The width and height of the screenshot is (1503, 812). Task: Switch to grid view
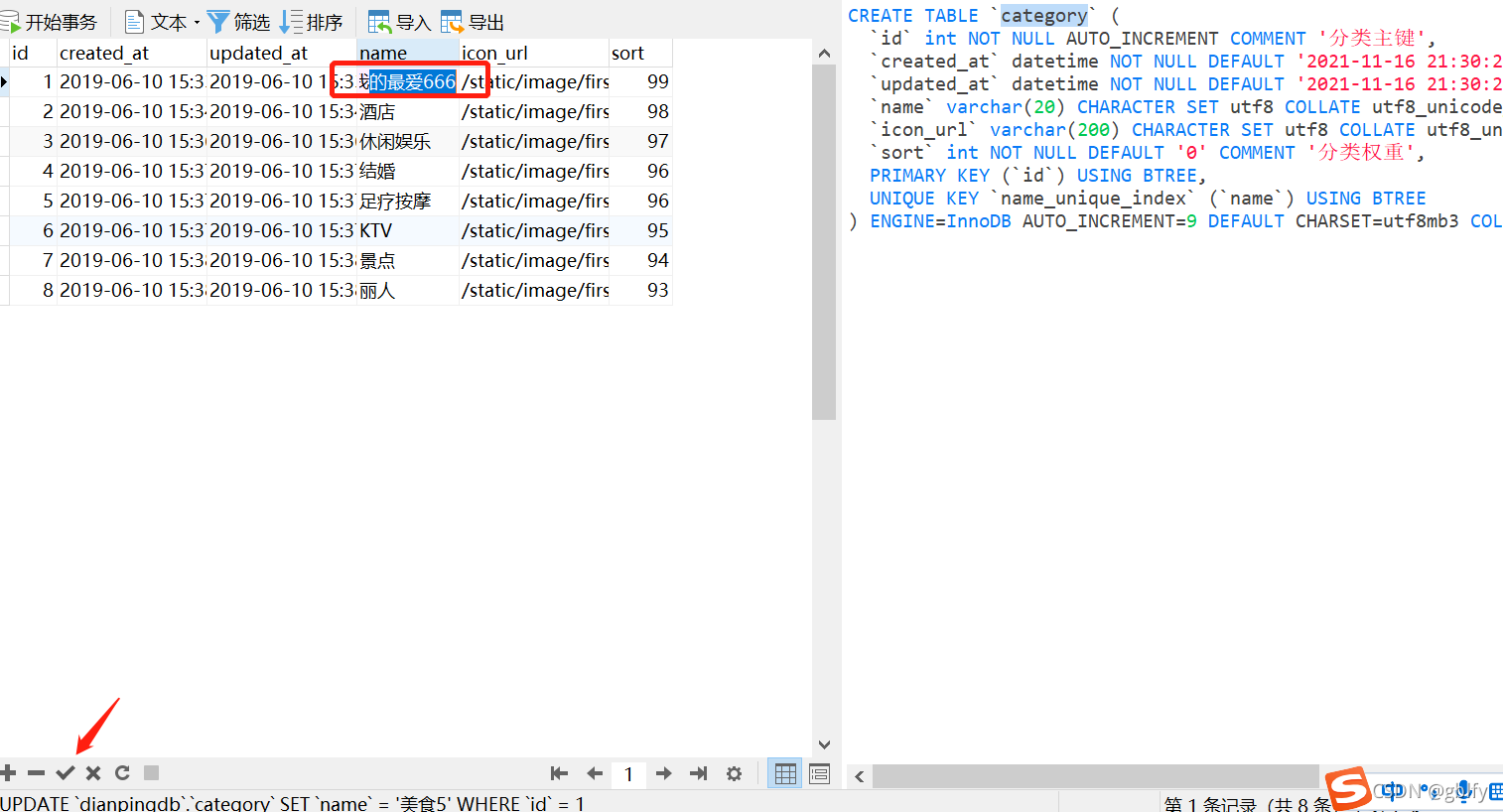coord(785,773)
